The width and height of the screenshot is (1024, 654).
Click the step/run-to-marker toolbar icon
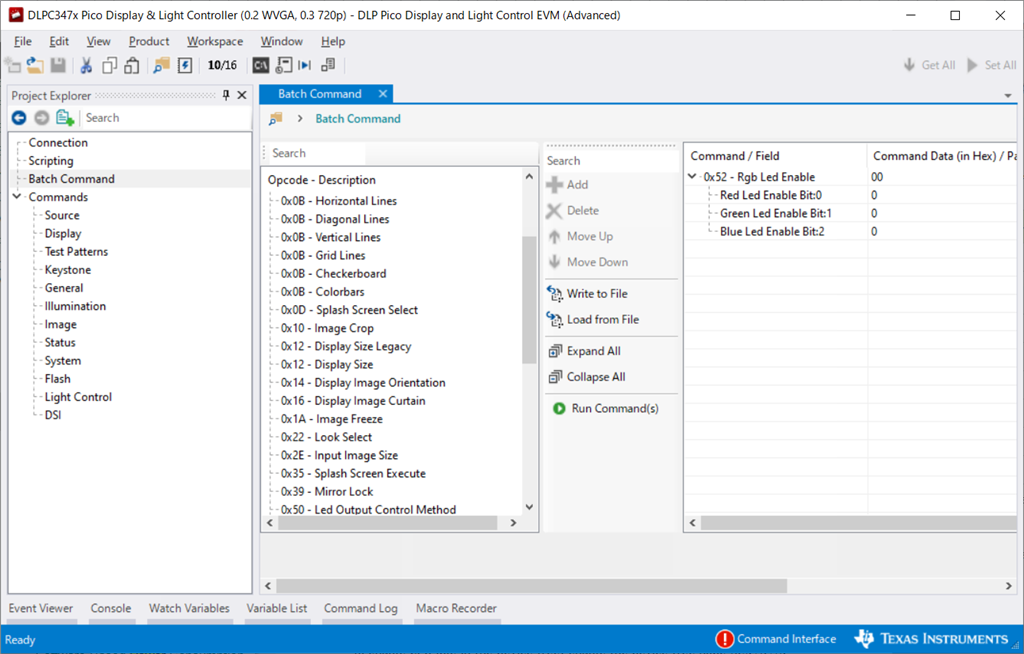click(304, 65)
